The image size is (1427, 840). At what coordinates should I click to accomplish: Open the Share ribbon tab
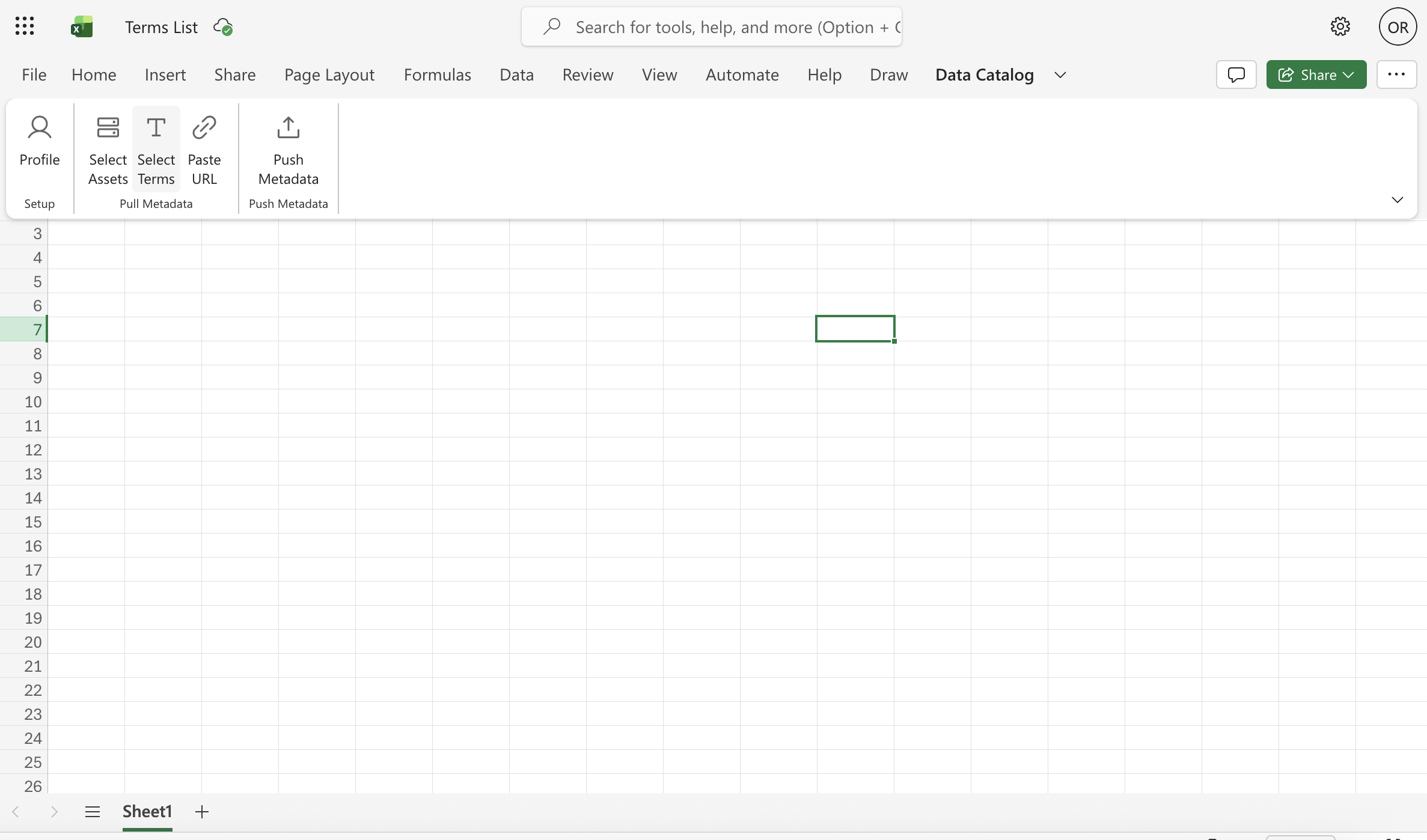(235, 75)
